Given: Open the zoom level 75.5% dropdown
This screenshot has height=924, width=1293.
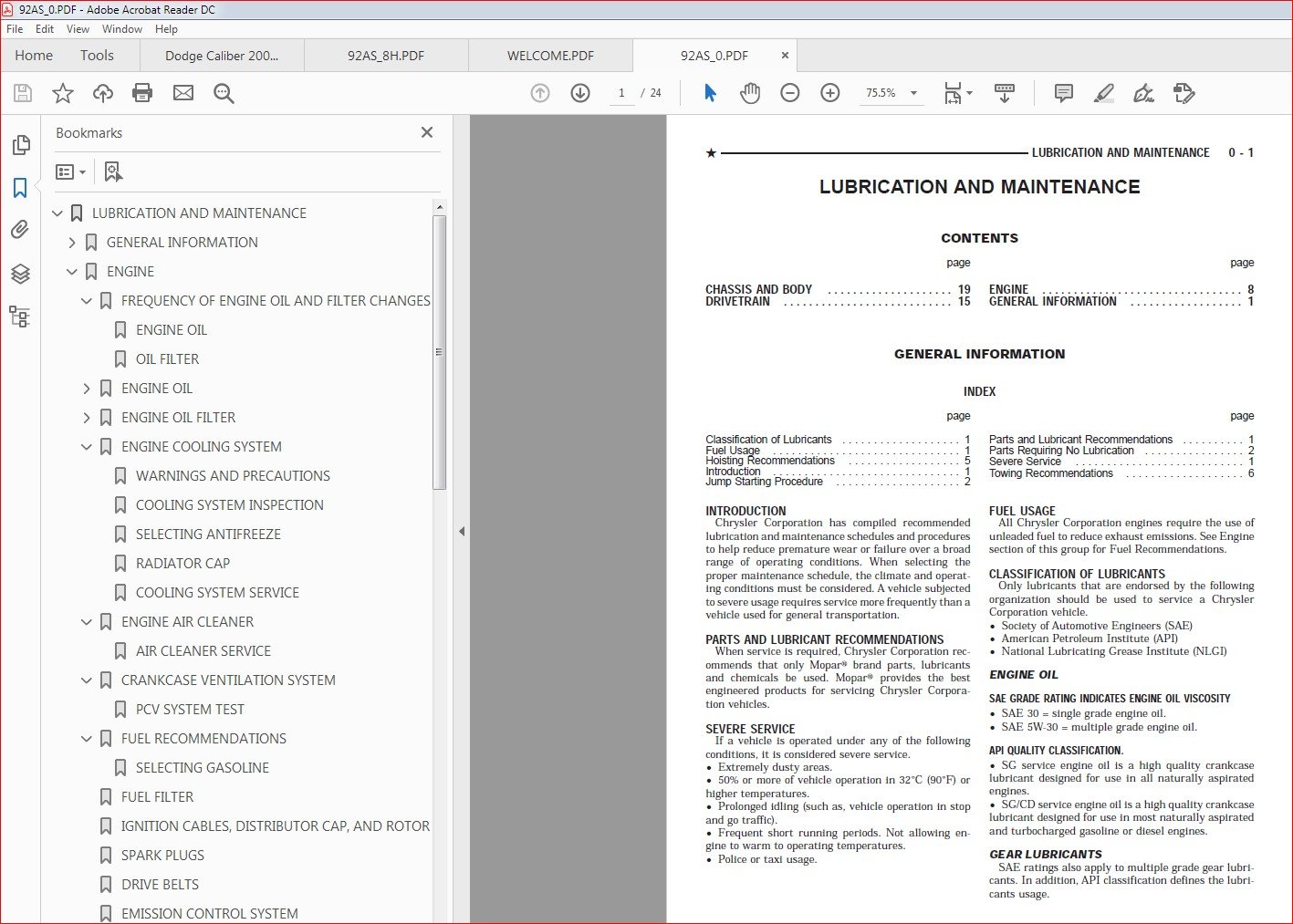Looking at the screenshot, I should tap(892, 93).
